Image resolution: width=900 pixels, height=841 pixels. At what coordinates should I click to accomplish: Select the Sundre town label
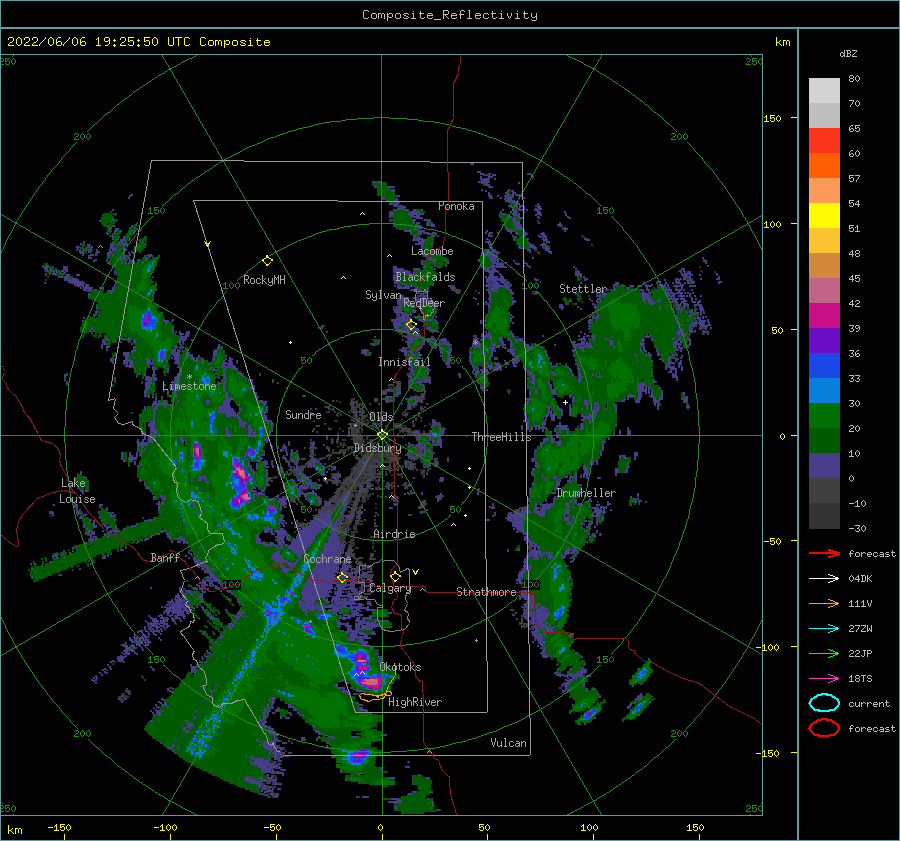[x=303, y=414]
